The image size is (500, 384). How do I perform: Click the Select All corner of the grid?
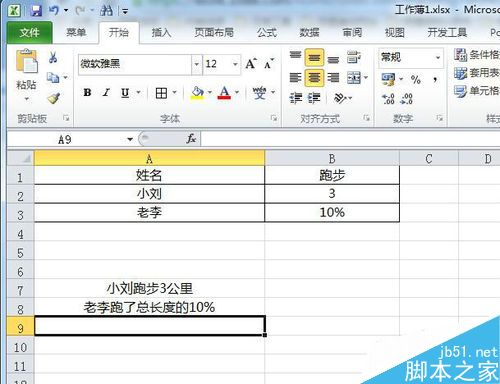pyautogui.click(x=20, y=158)
